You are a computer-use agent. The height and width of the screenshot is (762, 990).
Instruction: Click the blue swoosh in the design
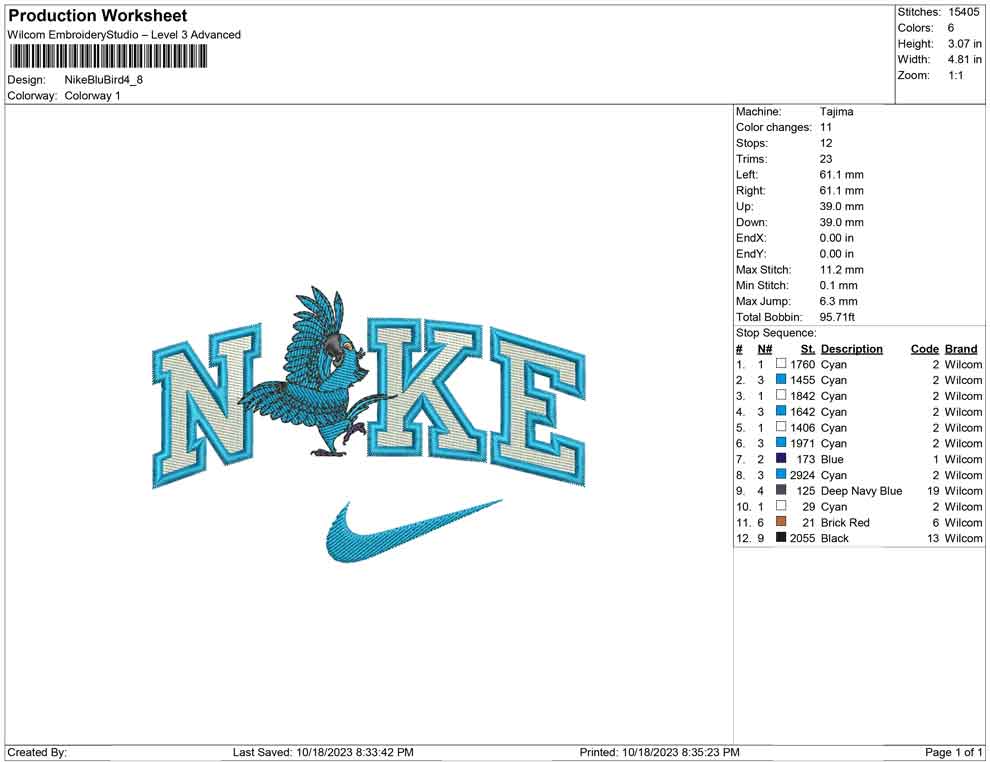coord(414,530)
